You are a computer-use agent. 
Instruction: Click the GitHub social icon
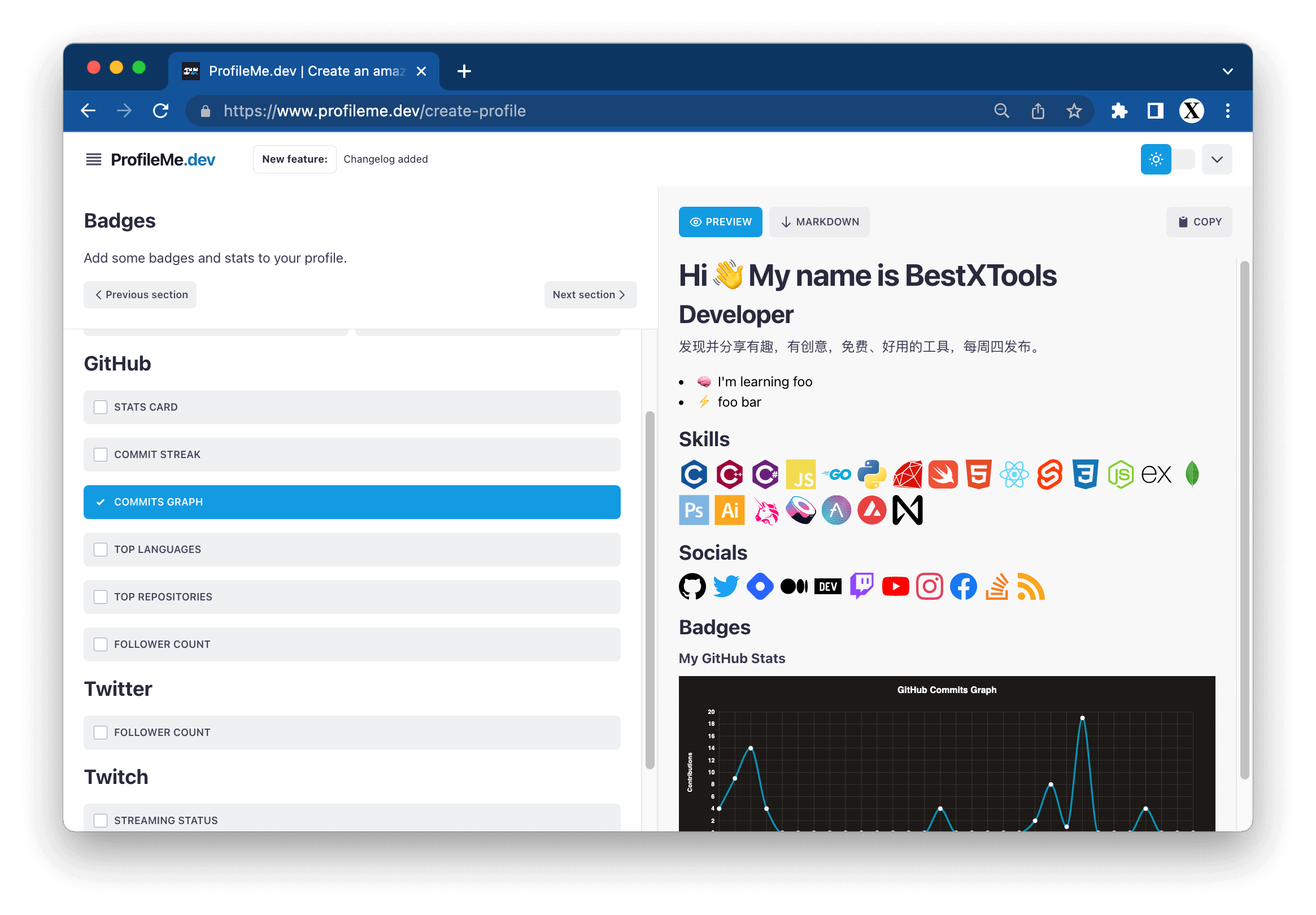click(692, 586)
